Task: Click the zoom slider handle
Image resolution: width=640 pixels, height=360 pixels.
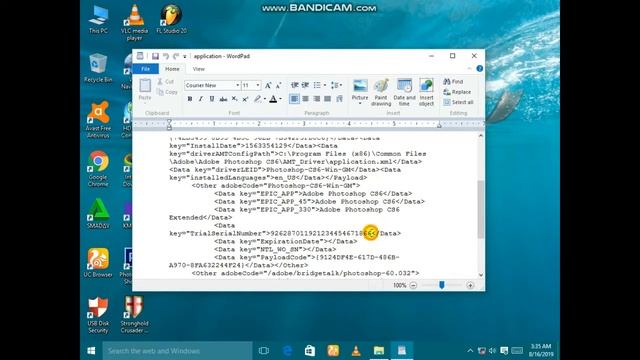Action: pyautogui.click(x=442, y=285)
